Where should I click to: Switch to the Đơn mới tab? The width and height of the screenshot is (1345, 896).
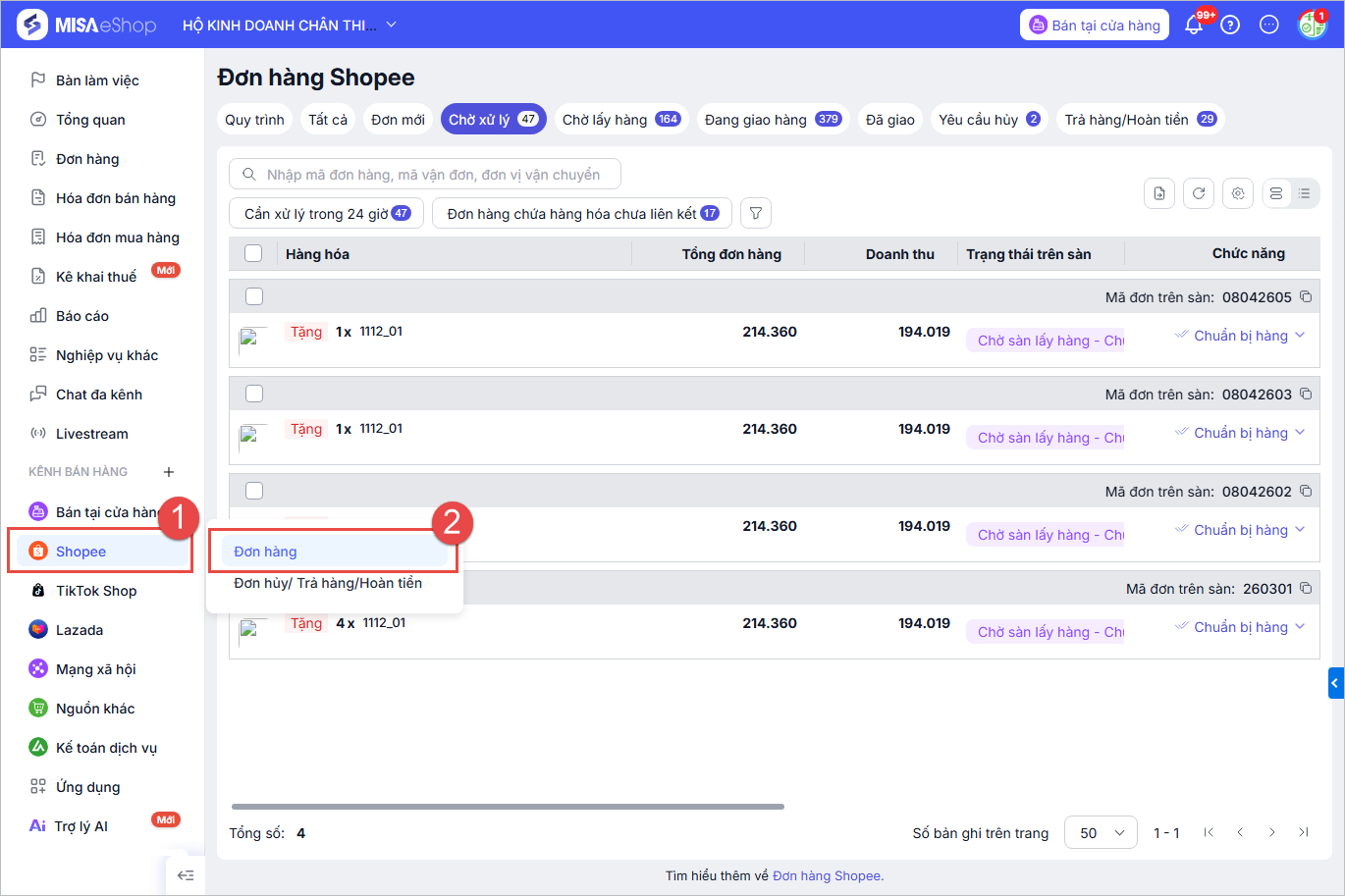coord(399,120)
